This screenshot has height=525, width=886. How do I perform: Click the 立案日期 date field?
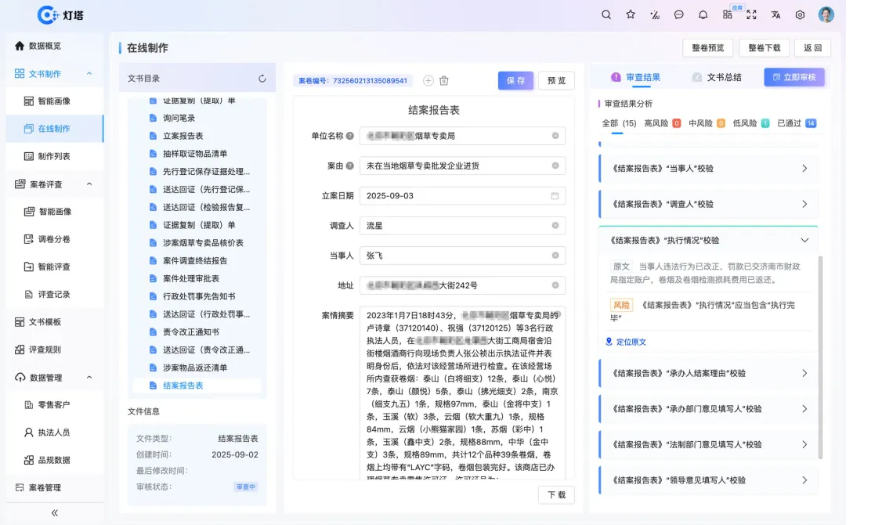tap(462, 196)
